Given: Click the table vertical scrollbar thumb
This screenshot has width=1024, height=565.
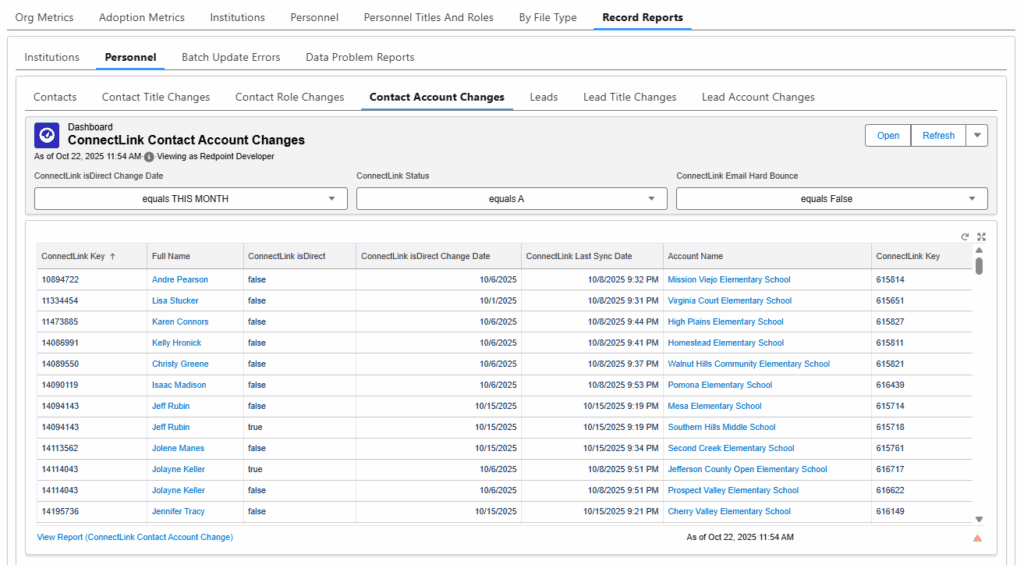Looking at the screenshot, I should coord(979,266).
